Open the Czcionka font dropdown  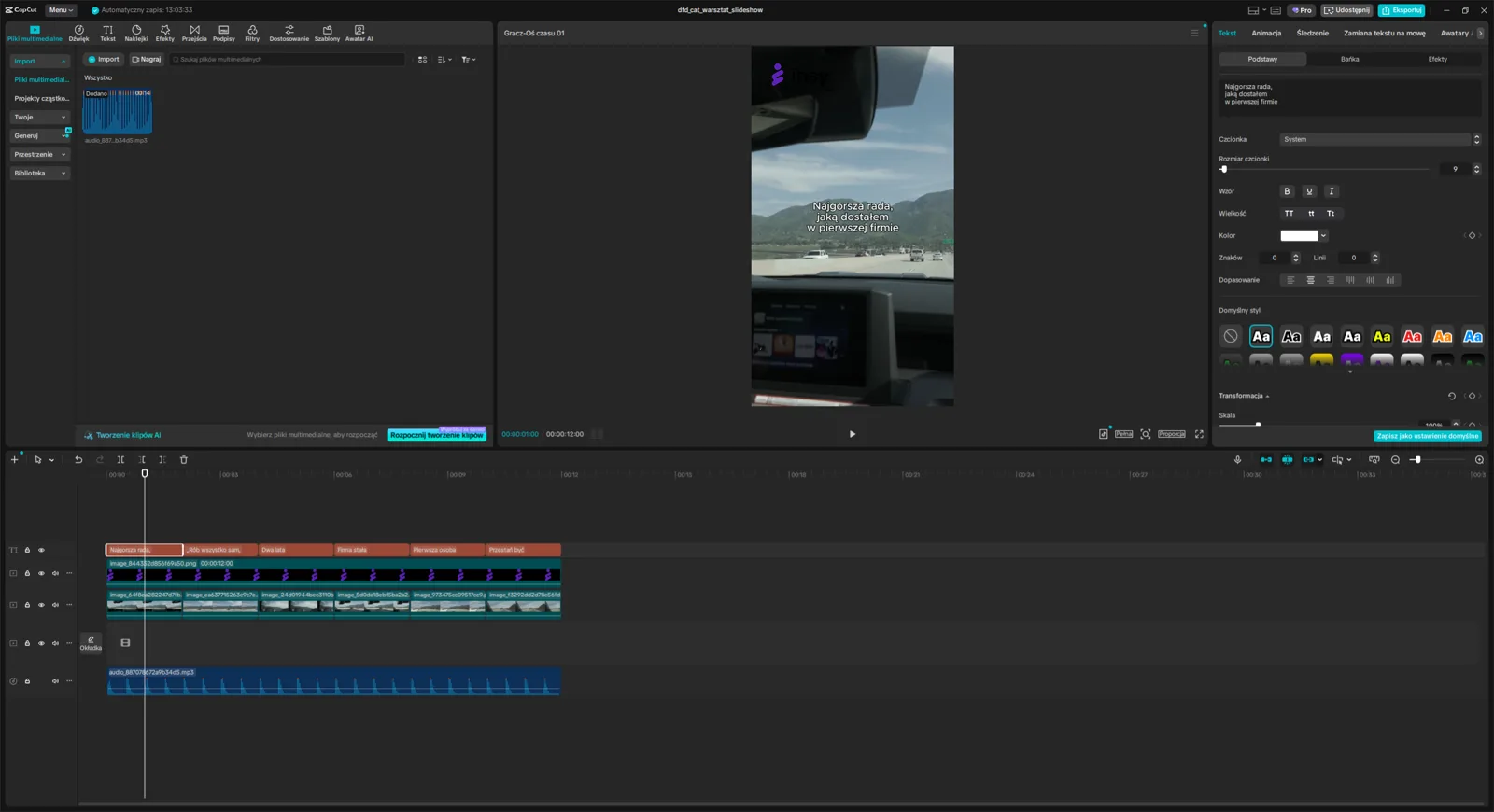(x=1380, y=139)
